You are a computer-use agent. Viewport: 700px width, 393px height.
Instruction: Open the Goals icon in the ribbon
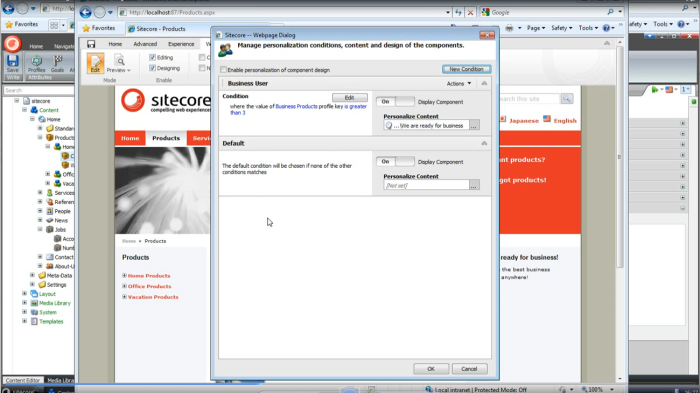tap(58, 61)
